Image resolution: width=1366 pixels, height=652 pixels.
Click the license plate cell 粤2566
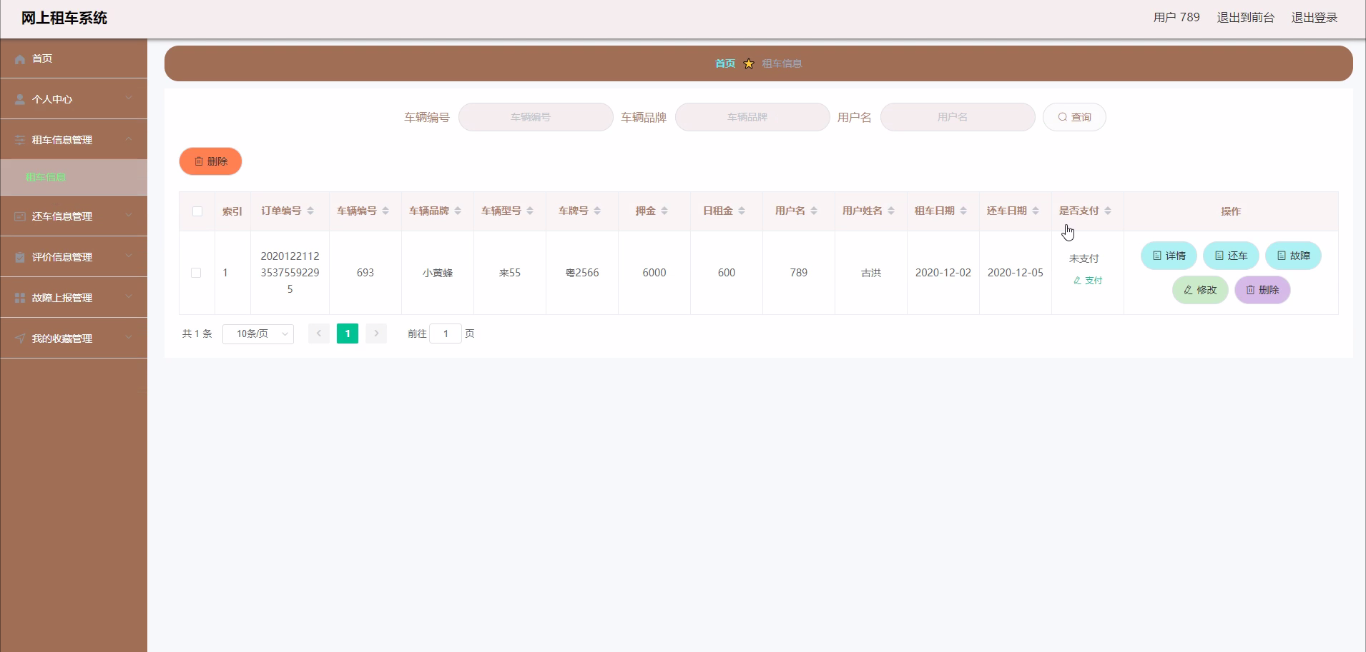(x=582, y=273)
